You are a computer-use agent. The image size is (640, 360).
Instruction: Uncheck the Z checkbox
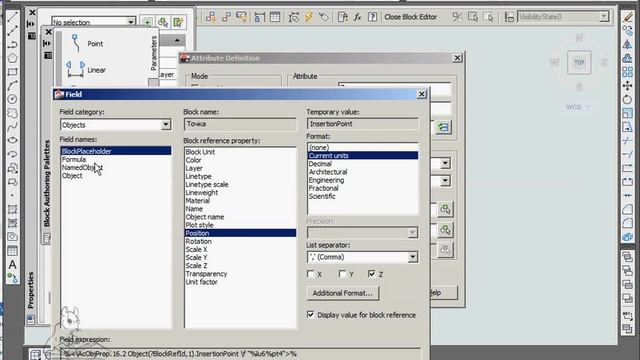tap(371, 274)
